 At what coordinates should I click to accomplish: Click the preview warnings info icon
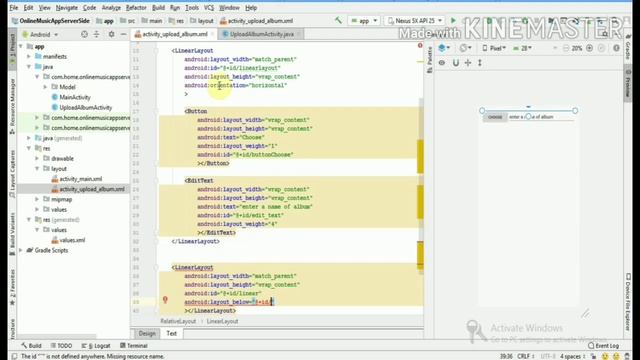[616, 48]
